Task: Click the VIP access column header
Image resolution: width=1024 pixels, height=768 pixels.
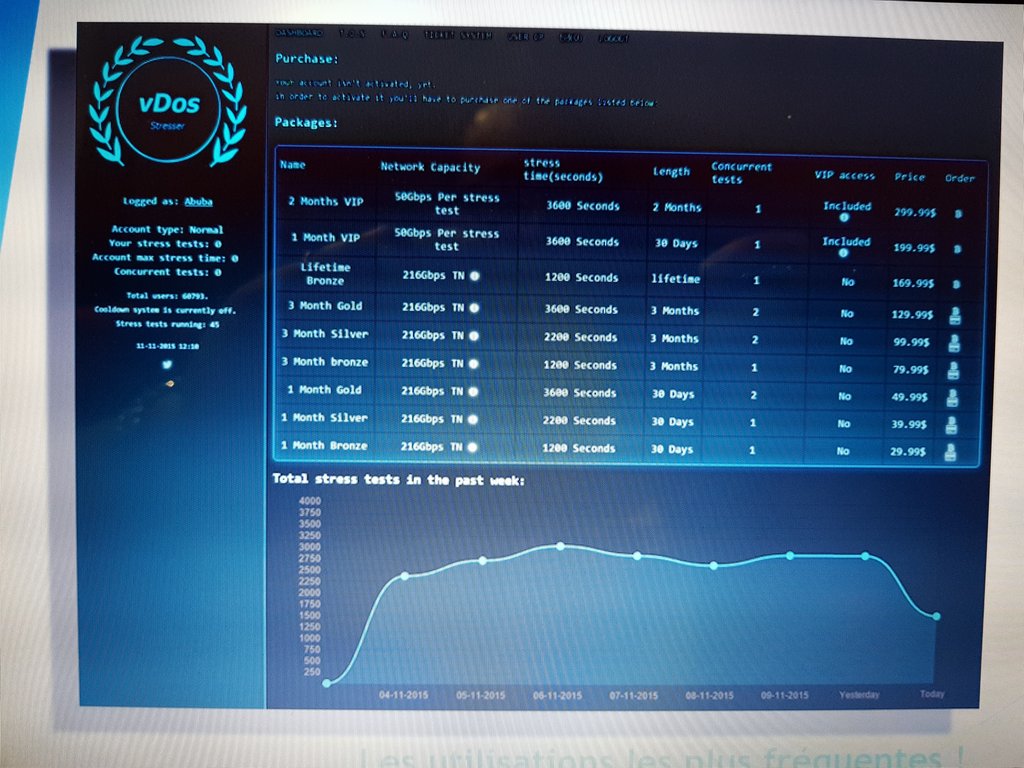Action: click(x=844, y=175)
